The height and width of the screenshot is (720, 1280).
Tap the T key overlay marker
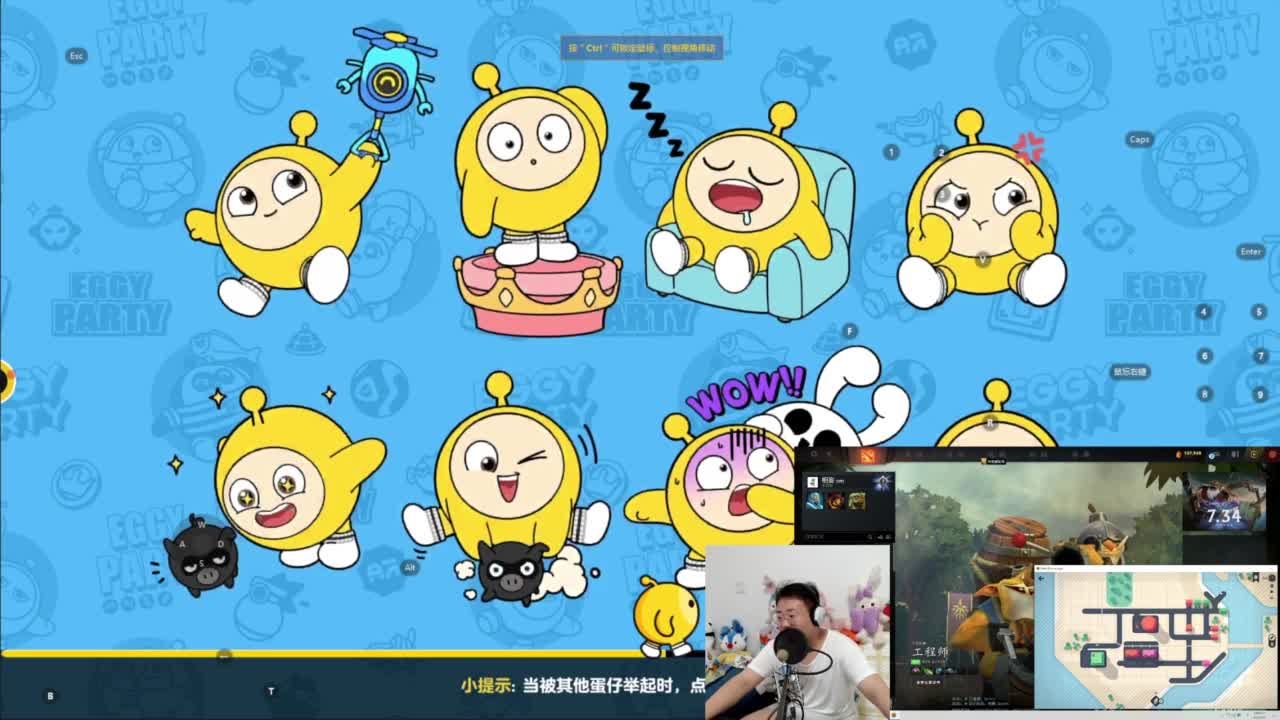point(271,690)
